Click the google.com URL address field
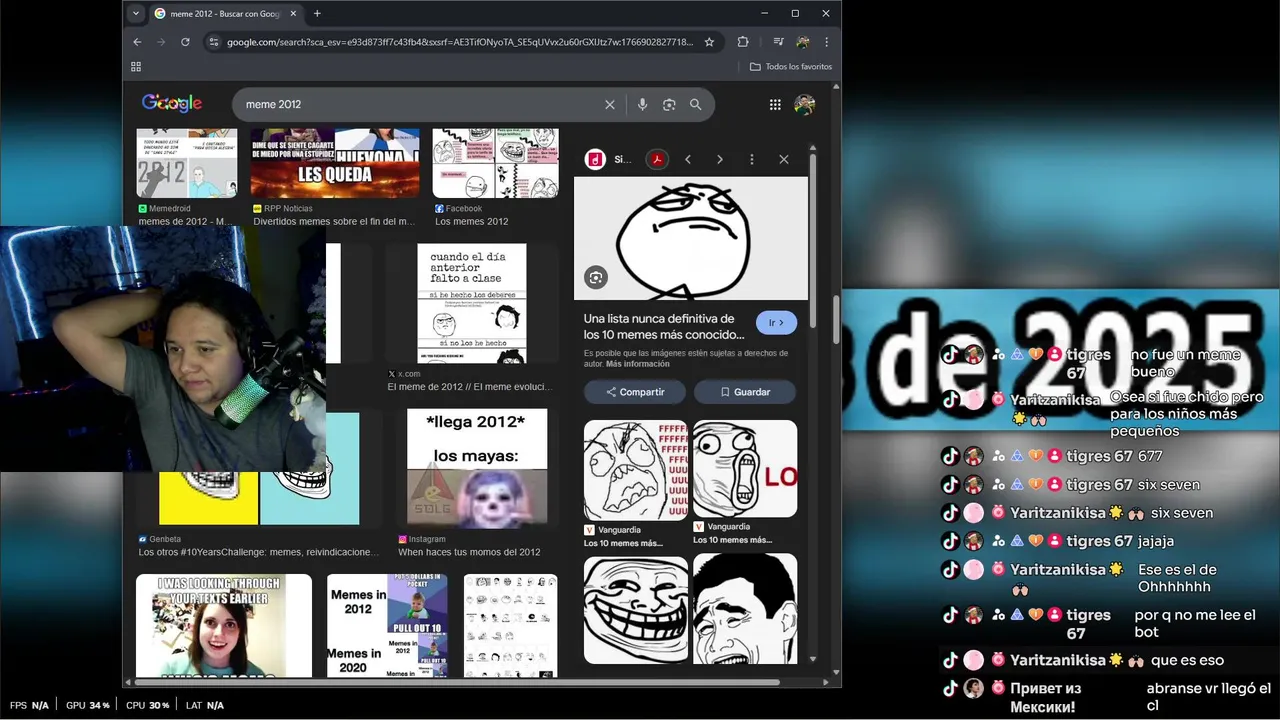Viewport: 1280px width, 720px height. tap(460, 42)
